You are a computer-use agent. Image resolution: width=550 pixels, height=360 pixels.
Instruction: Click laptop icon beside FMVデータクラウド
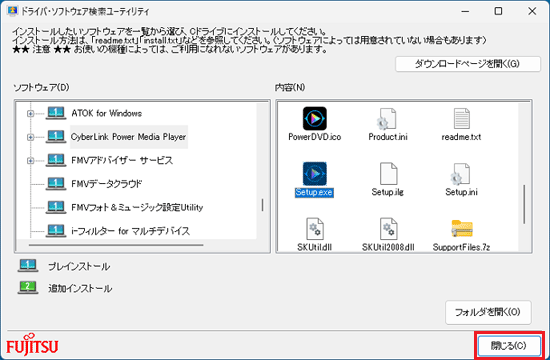(x=56, y=184)
